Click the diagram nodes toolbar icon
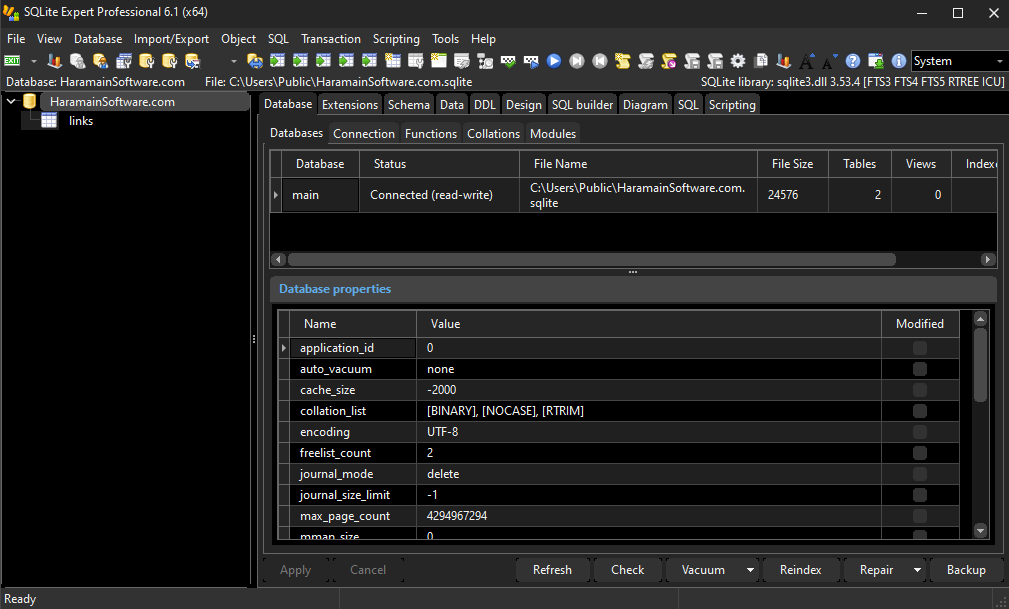This screenshot has height=609, width=1009. pos(485,61)
